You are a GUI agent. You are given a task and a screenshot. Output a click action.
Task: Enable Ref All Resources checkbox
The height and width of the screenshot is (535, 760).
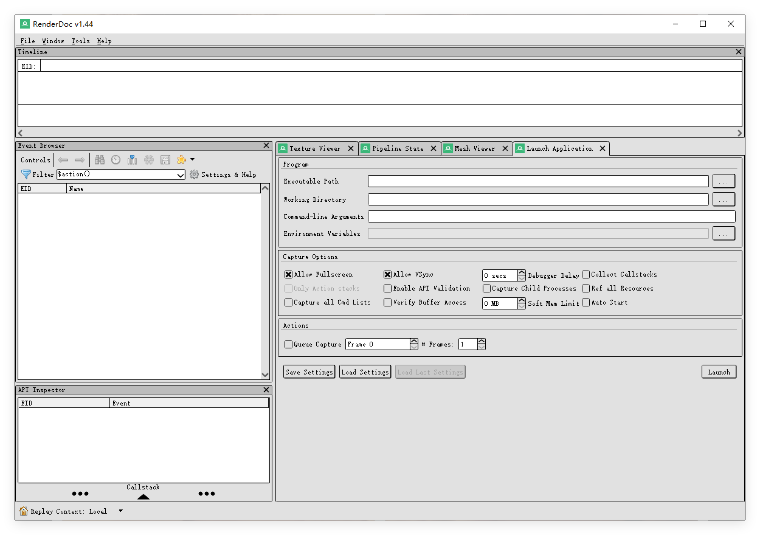[586, 288]
